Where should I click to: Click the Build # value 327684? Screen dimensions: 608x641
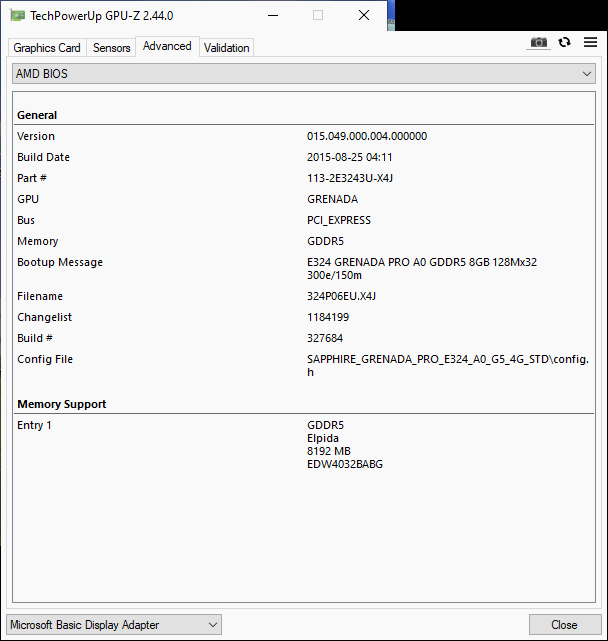click(x=325, y=338)
